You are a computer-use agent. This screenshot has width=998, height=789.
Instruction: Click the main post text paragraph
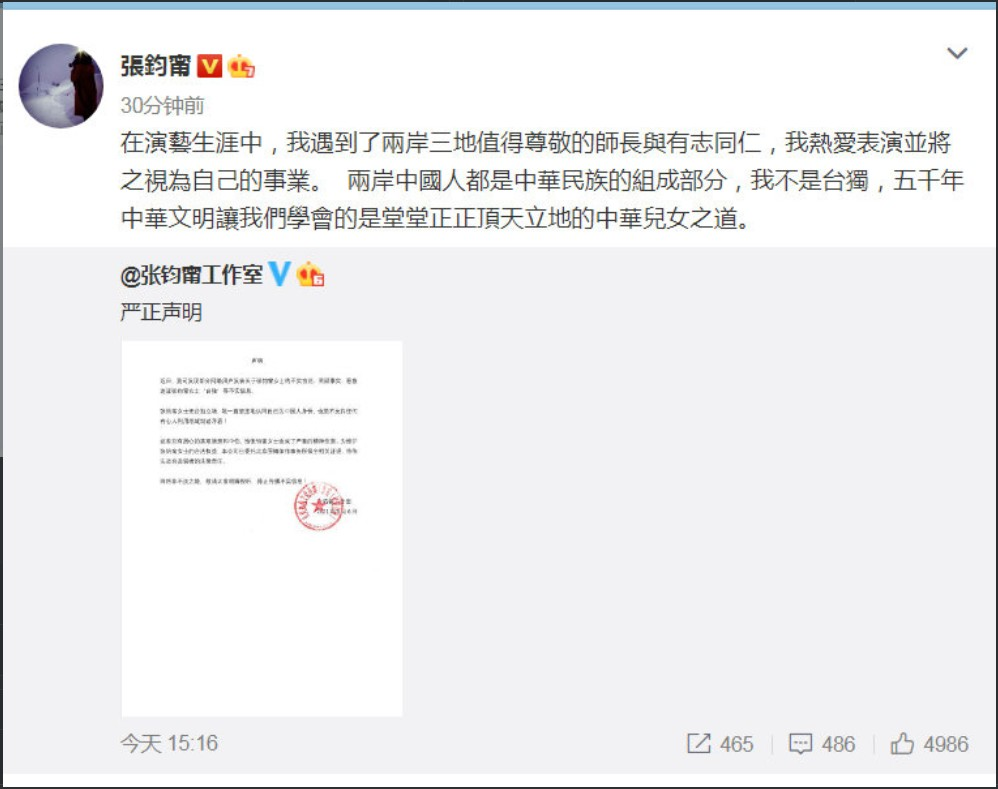tap(542, 181)
